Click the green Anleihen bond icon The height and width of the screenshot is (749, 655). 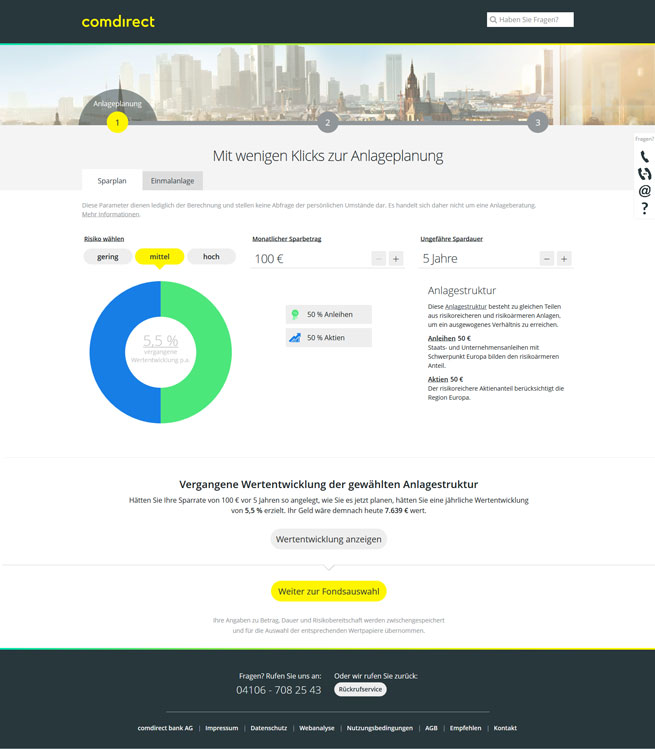coord(295,314)
